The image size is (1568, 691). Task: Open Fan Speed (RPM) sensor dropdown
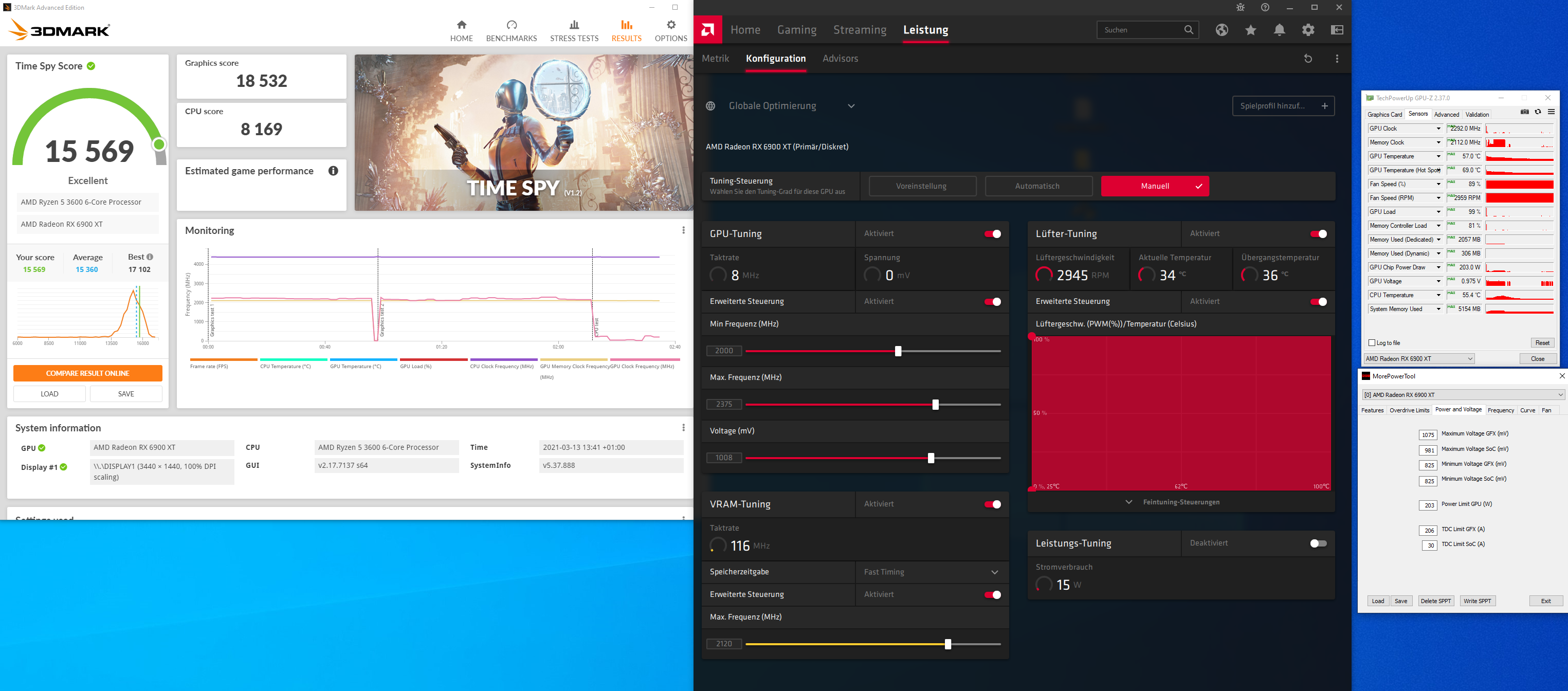tap(1439, 198)
